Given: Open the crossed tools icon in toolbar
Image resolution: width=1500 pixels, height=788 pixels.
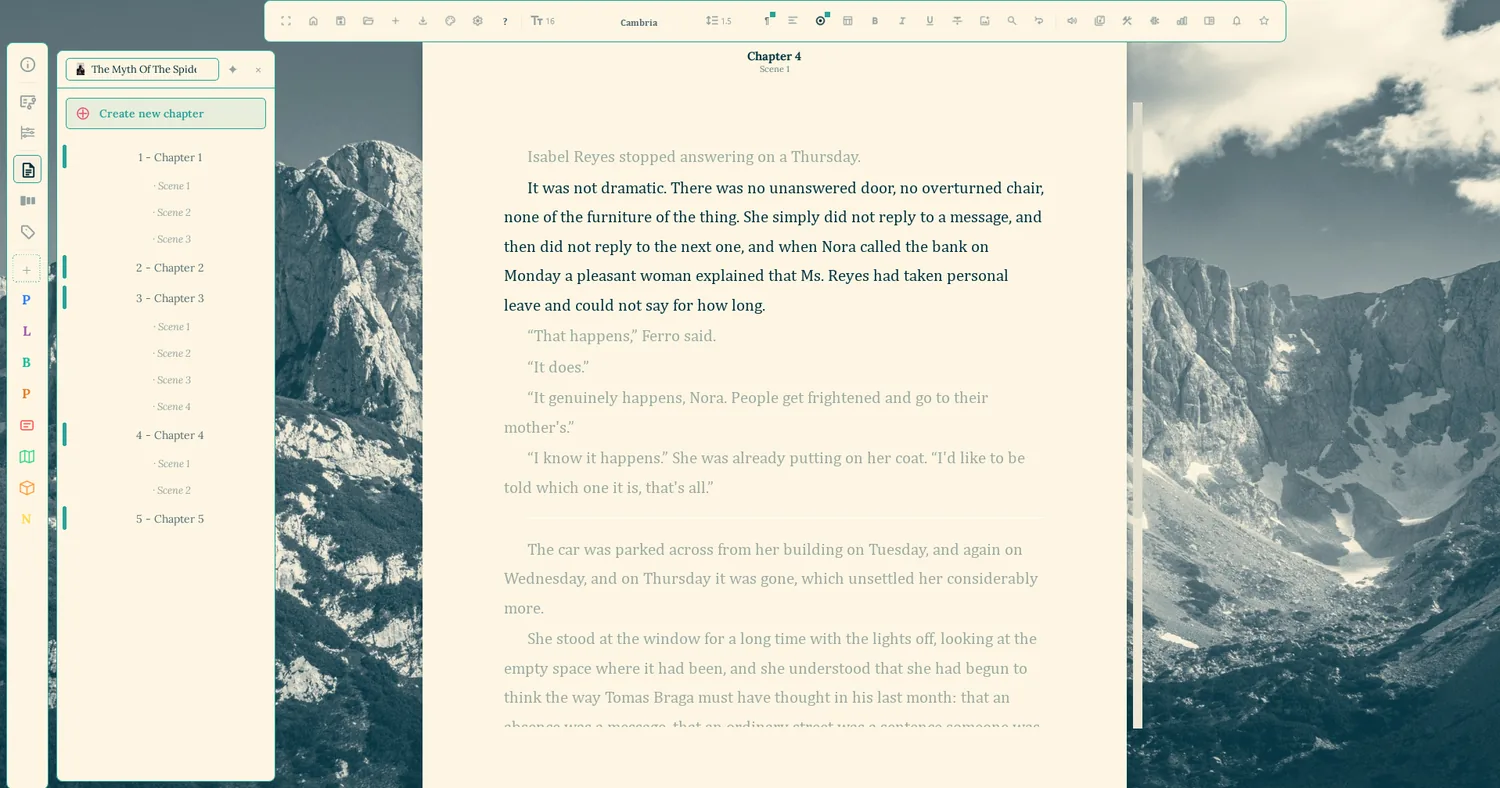Looking at the screenshot, I should pyautogui.click(x=1127, y=21).
